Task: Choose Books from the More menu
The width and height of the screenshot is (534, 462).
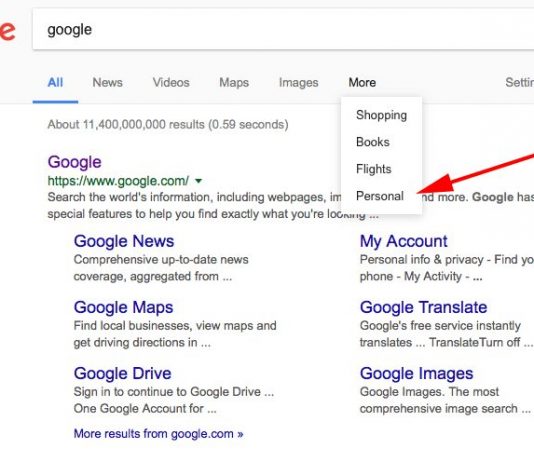Action: pyautogui.click(x=373, y=142)
